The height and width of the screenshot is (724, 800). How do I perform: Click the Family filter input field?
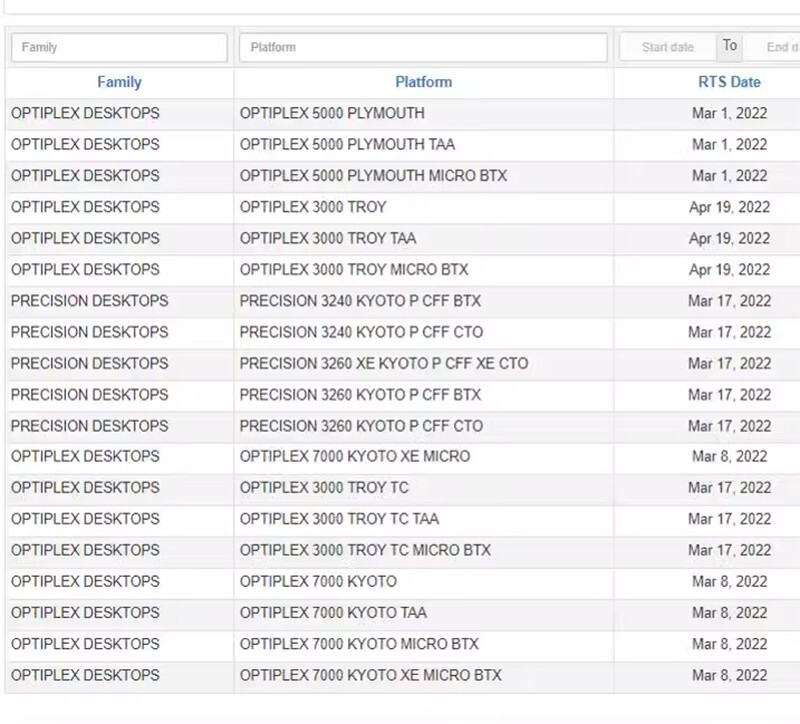pos(119,47)
